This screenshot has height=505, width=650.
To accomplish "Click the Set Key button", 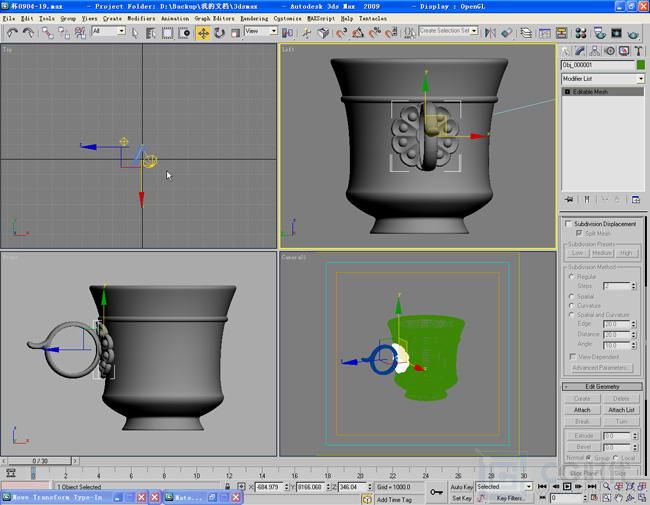I will click(461, 498).
